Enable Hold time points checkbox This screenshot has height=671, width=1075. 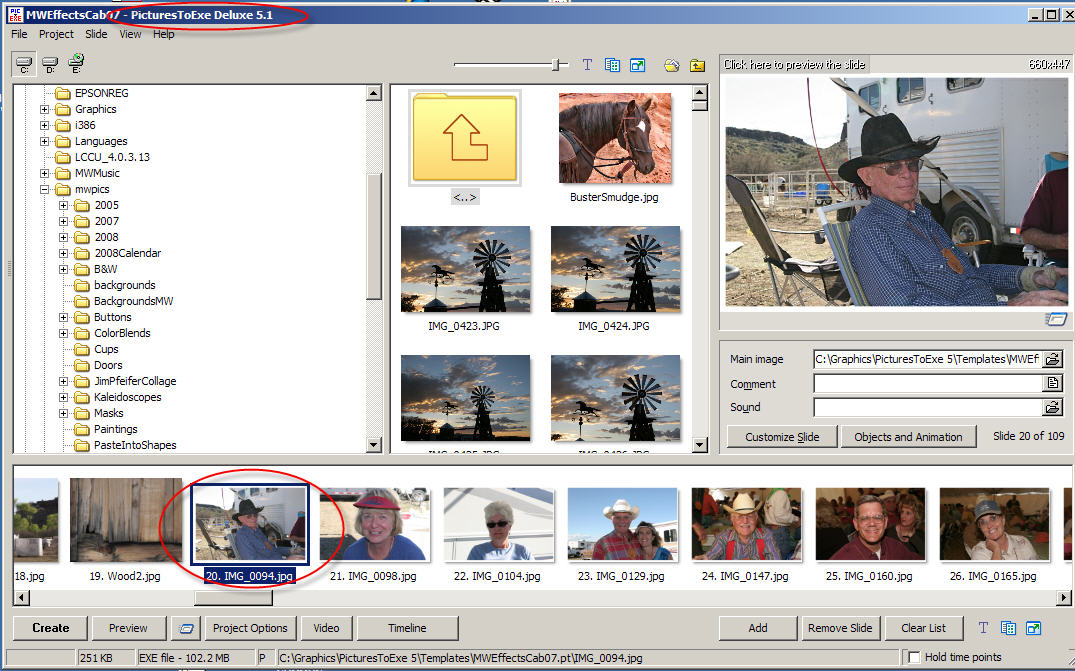coord(914,657)
